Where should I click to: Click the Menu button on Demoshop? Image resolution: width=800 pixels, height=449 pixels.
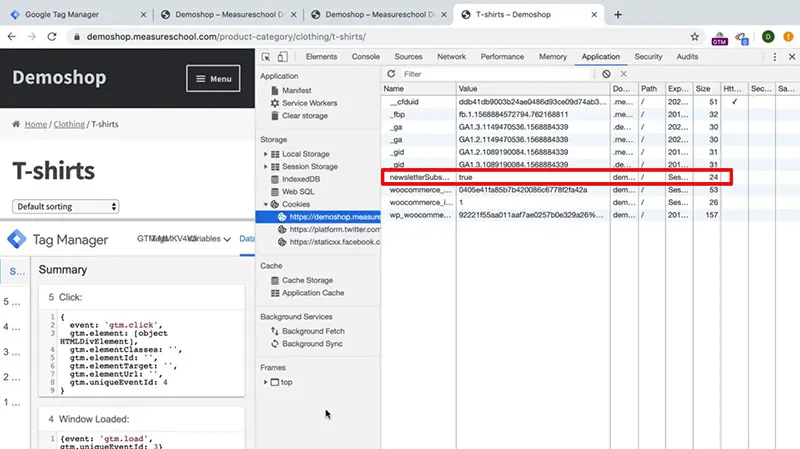click(x=213, y=79)
